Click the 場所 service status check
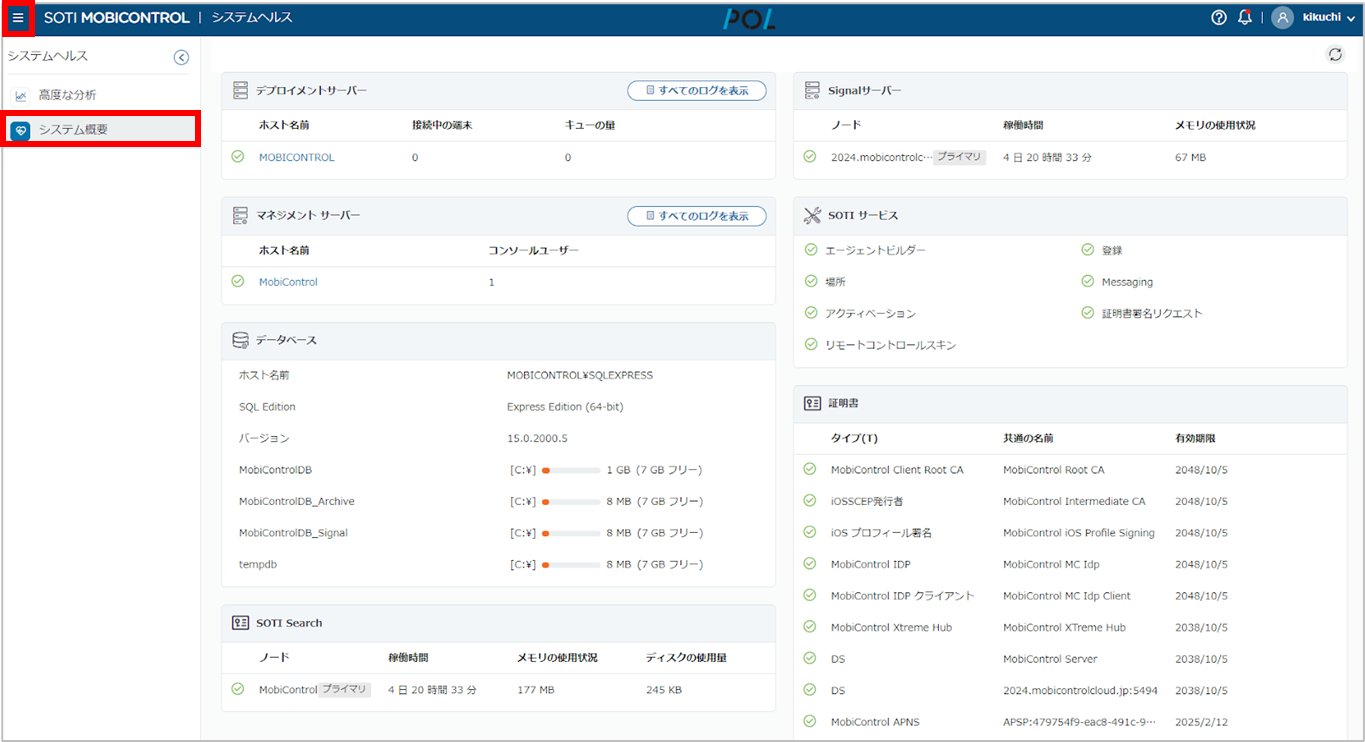 click(x=811, y=282)
